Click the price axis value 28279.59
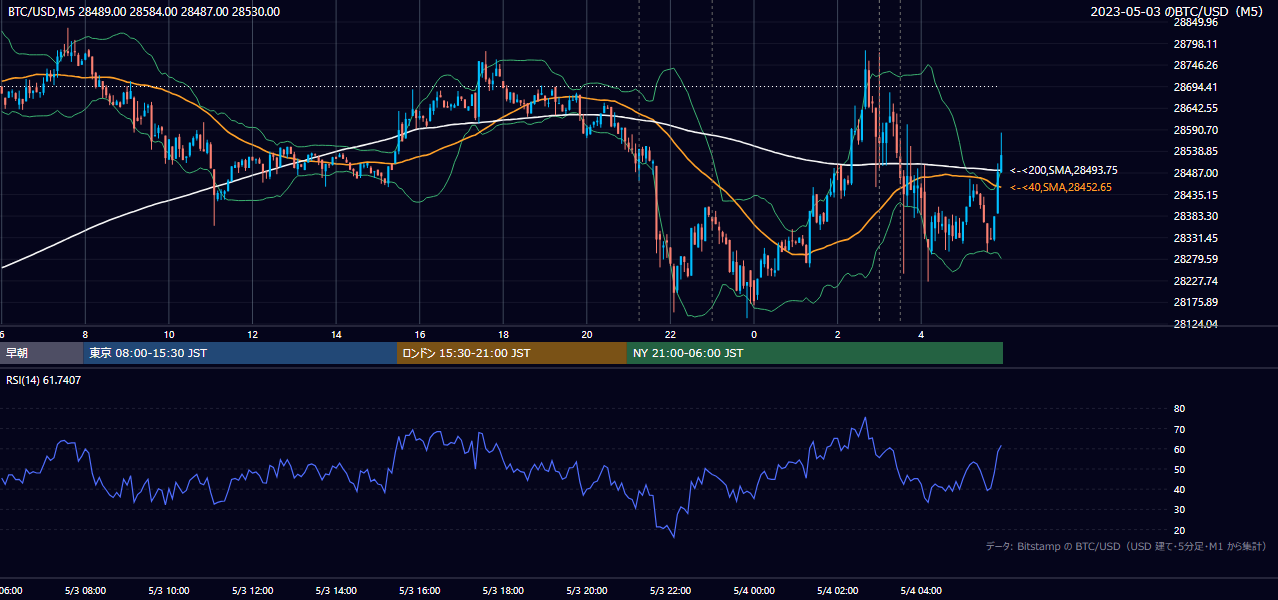The height and width of the screenshot is (600, 1278). point(1195,259)
